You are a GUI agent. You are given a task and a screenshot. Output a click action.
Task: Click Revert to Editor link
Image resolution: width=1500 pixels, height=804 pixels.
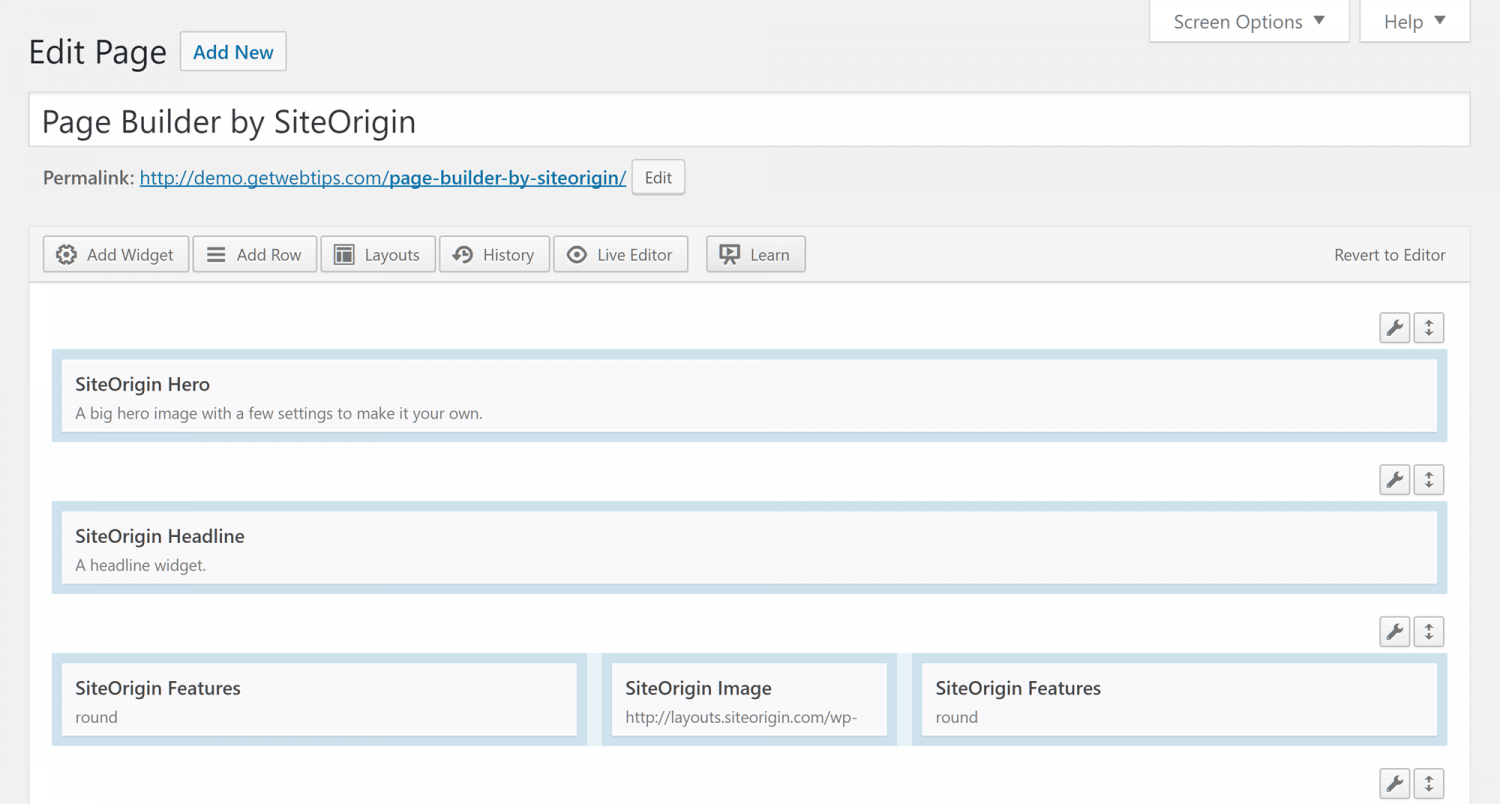1390,255
